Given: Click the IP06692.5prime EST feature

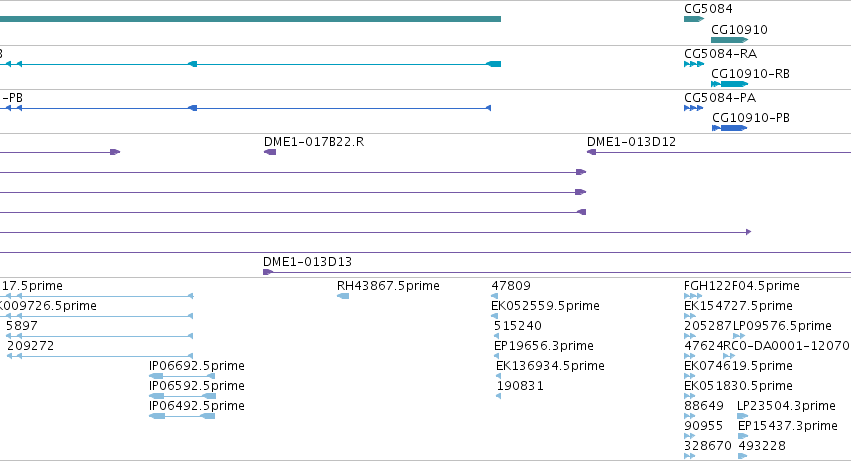Looking at the screenshot, I should coord(182,376).
